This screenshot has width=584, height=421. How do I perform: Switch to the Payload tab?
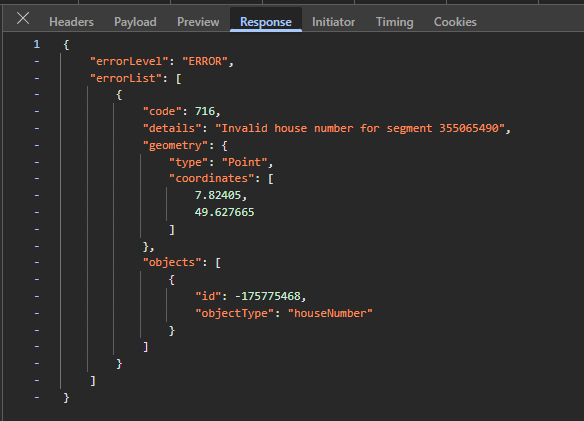[x=135, y=22]
